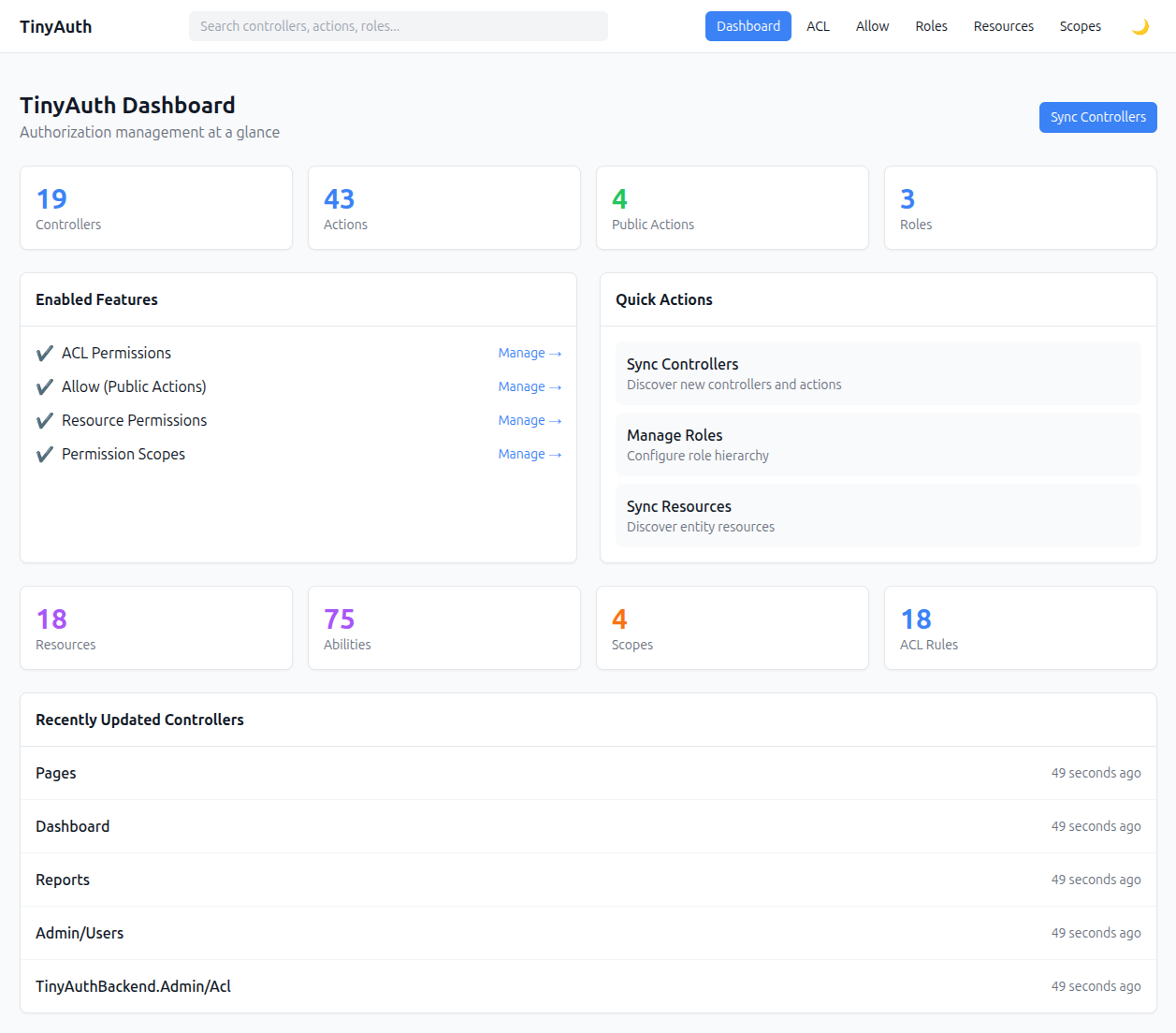Open Manage link for Permission Scopes

coord(530,454)
